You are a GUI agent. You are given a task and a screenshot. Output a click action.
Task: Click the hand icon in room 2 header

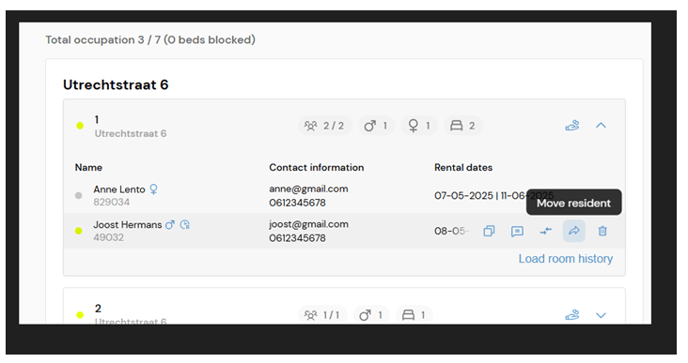click(x=572, y=315)
